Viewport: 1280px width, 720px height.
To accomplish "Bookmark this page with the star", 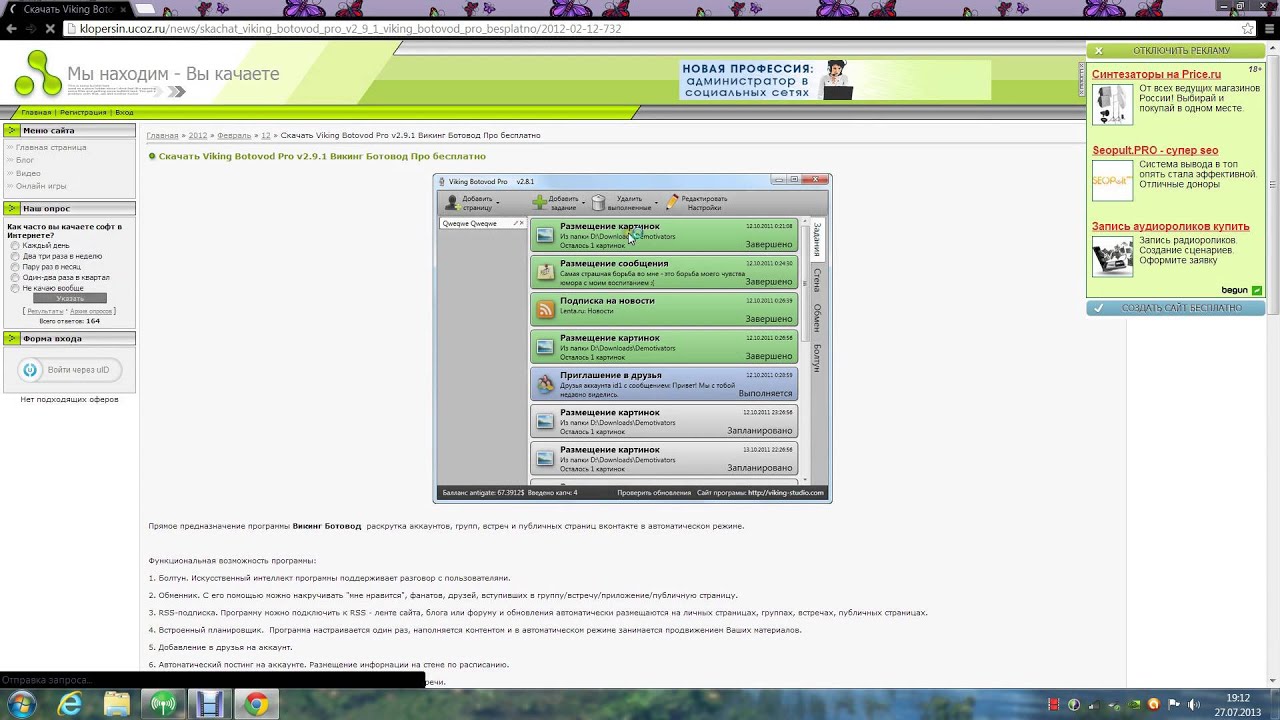I will point(1248,29).
